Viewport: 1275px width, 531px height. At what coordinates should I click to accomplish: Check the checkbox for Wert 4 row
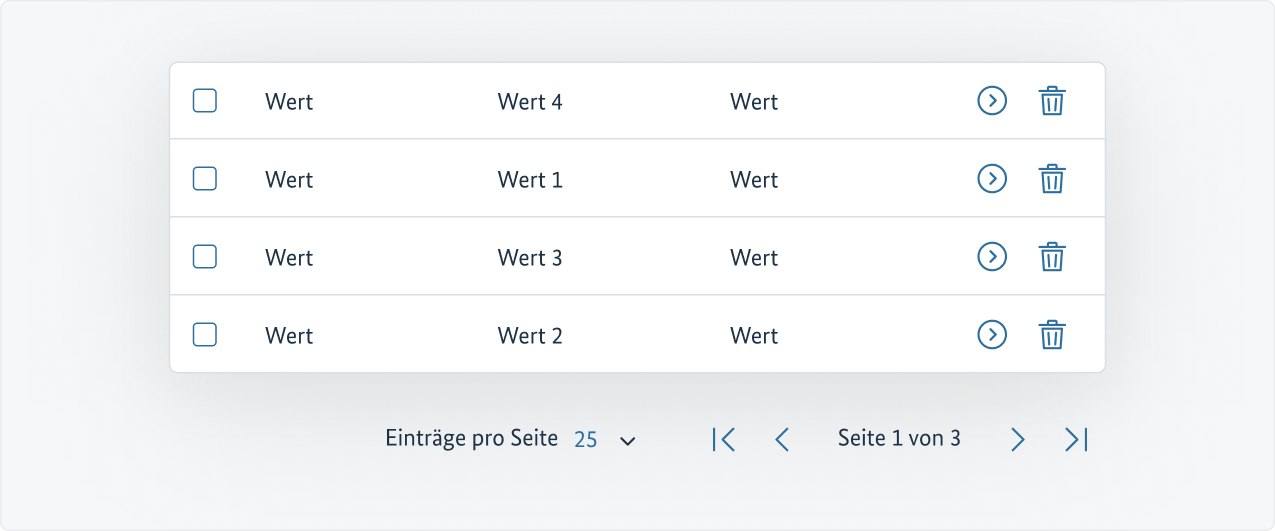point(204,100)
